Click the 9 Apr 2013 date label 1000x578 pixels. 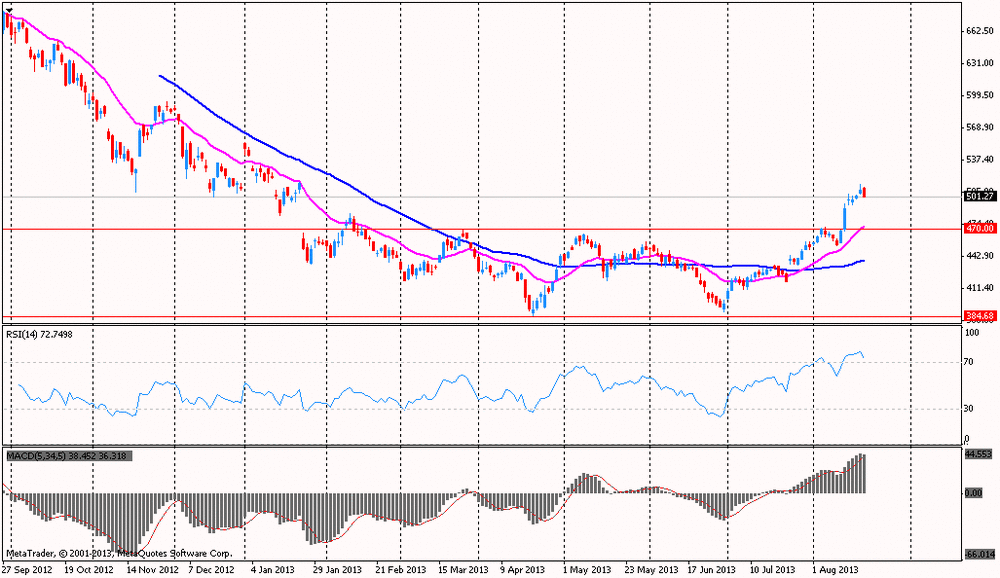point(522,569)
